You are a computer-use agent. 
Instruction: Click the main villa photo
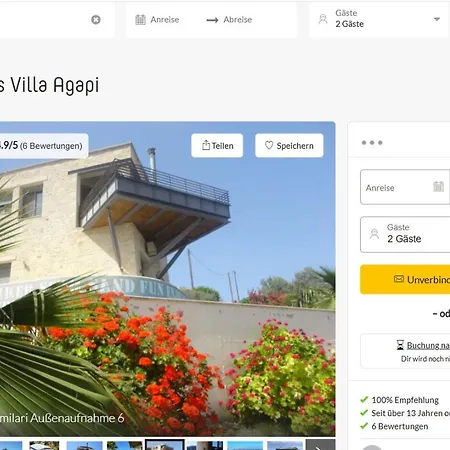168,279
